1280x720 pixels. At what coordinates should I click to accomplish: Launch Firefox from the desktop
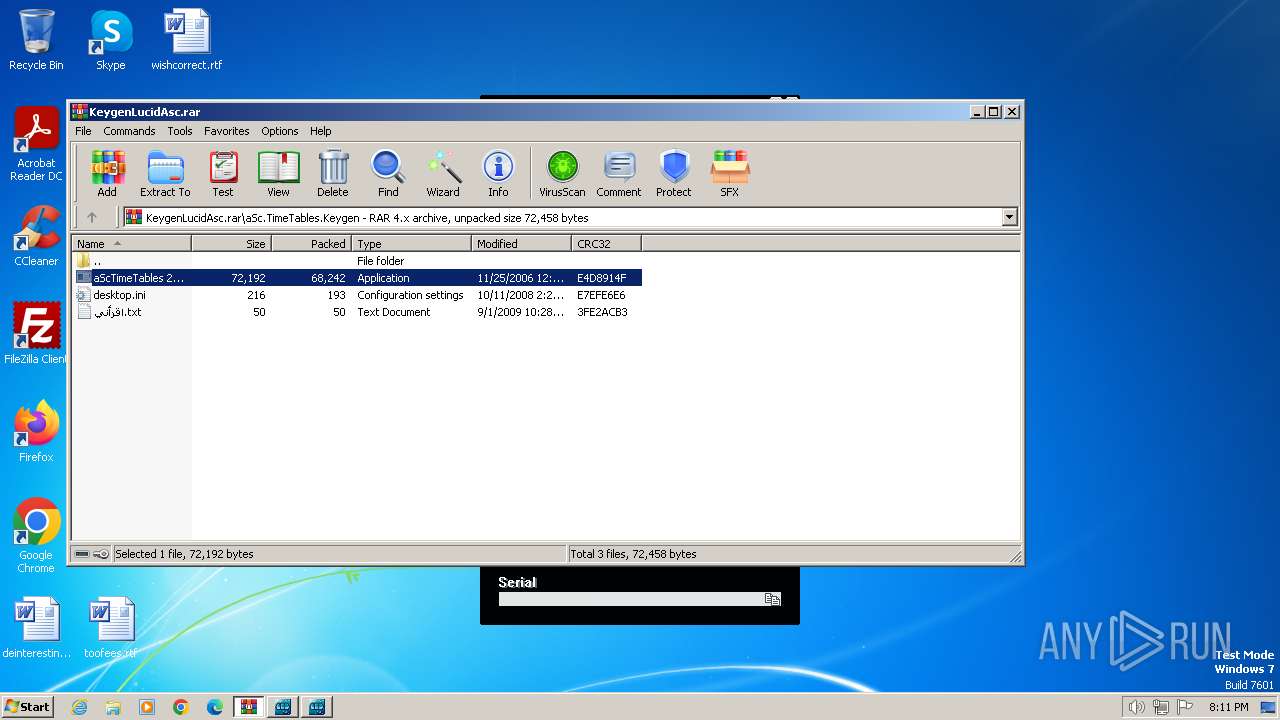36,431
